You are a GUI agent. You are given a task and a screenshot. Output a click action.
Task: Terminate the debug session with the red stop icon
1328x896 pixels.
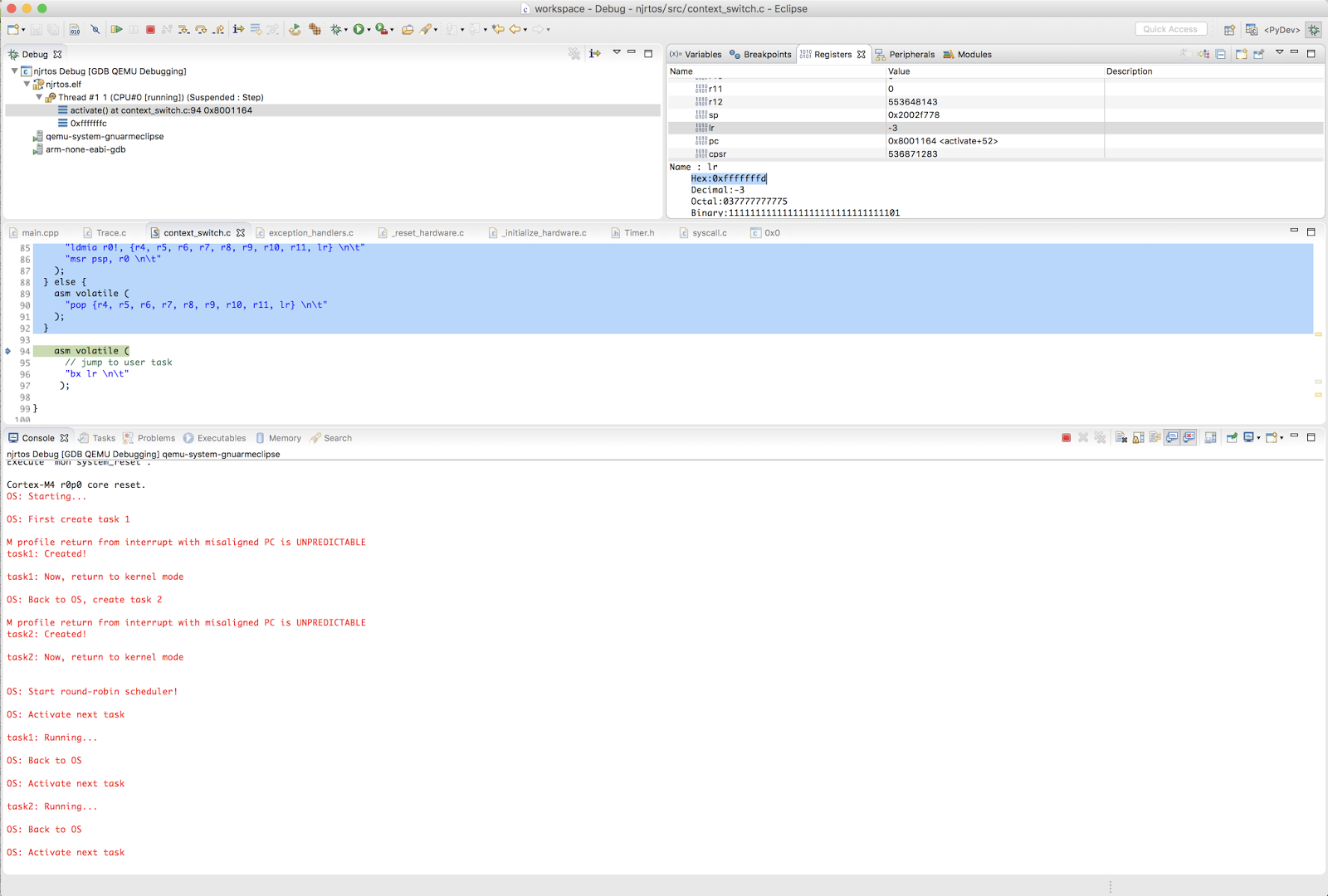[x=151, y=29]
